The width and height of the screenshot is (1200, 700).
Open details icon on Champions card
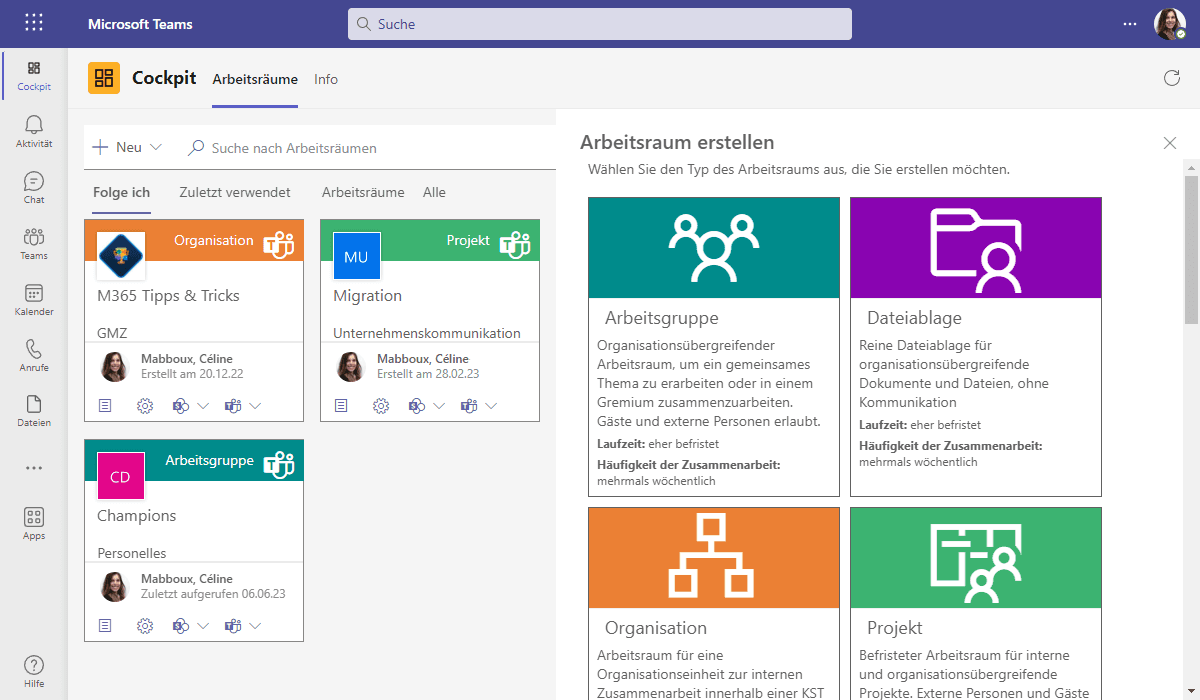105,625
